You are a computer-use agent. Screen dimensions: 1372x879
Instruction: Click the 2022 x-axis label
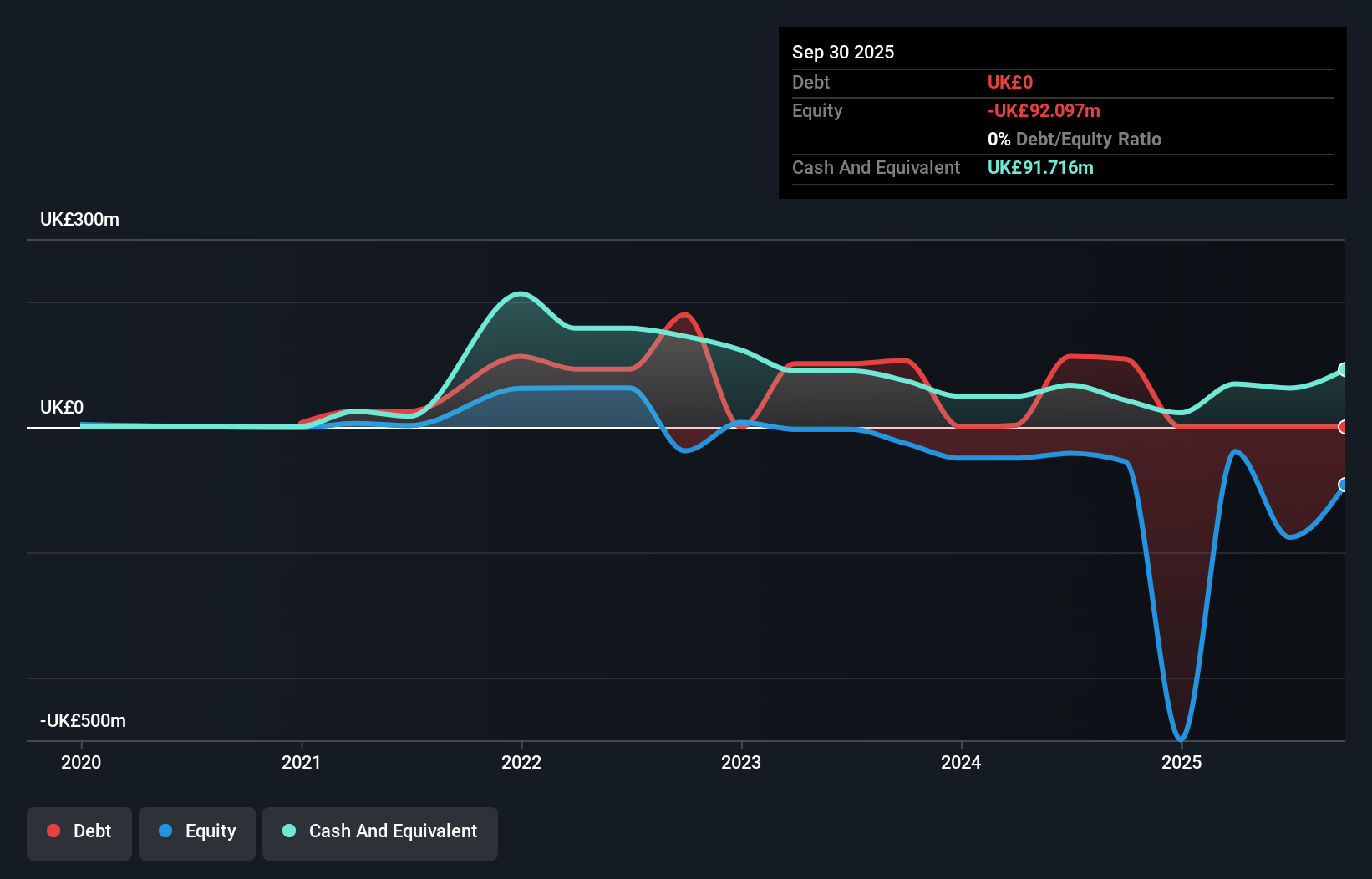click(521, 762)
